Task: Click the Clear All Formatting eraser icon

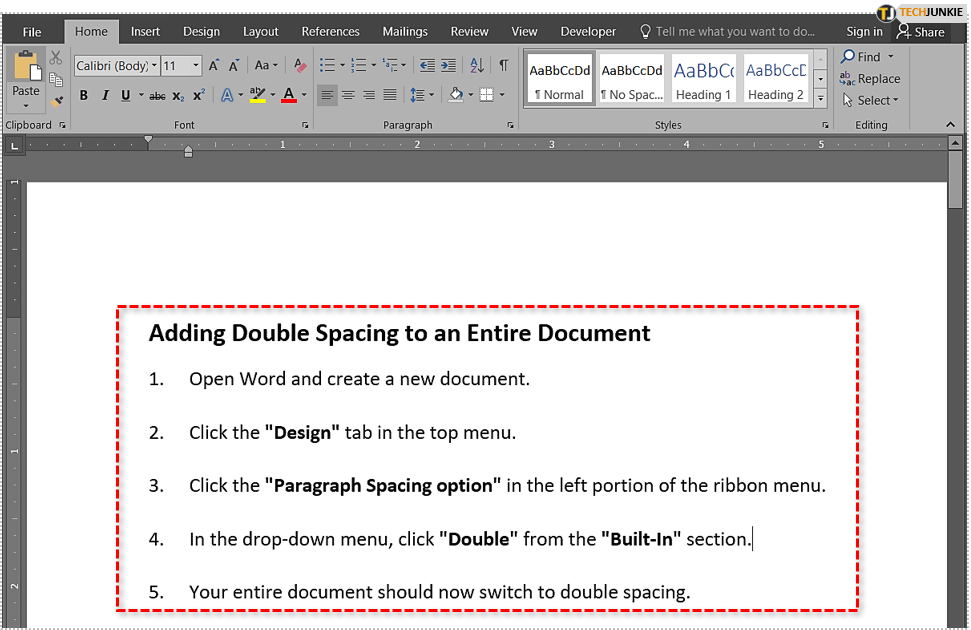Action: (299, 66)
